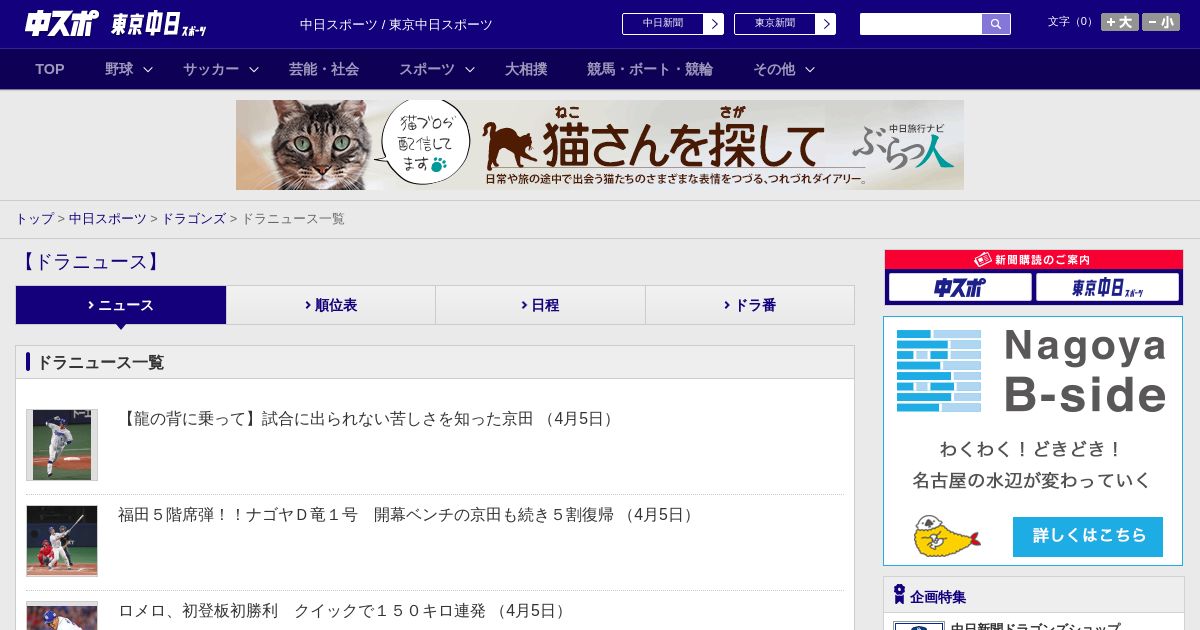This screenshot has height=630, width=1200.
Task: Click the shachihoko mascot icon in ad
Action: tap(946, 537)
